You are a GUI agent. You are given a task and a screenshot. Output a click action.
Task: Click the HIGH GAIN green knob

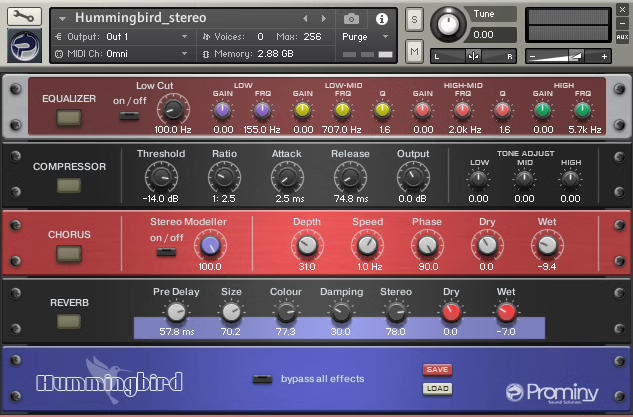[x=542, y=110]
